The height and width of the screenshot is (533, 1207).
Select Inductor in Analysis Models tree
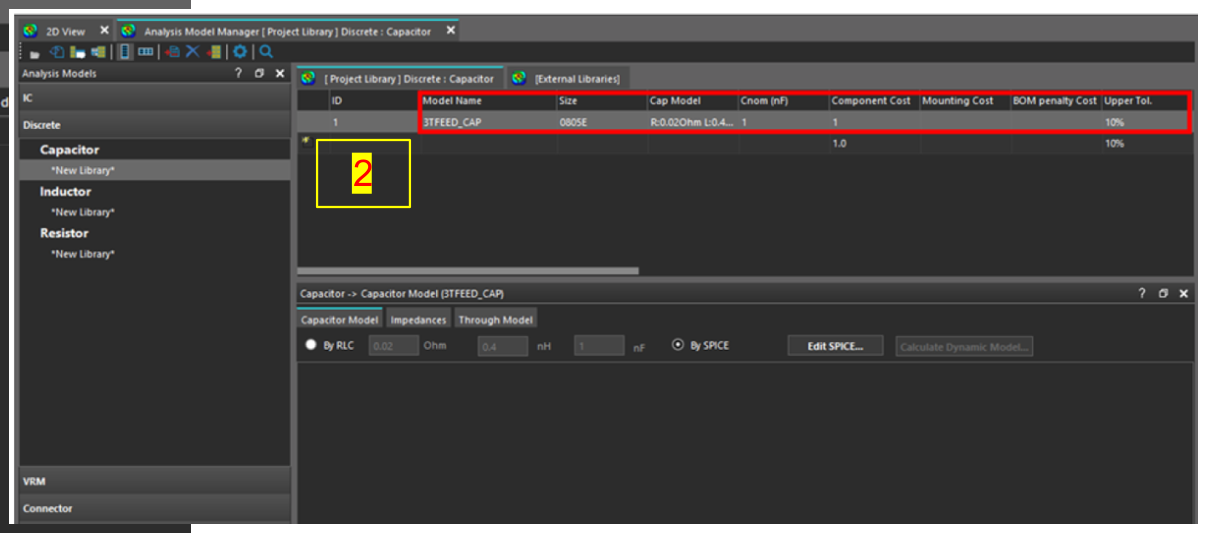(65, 191)
